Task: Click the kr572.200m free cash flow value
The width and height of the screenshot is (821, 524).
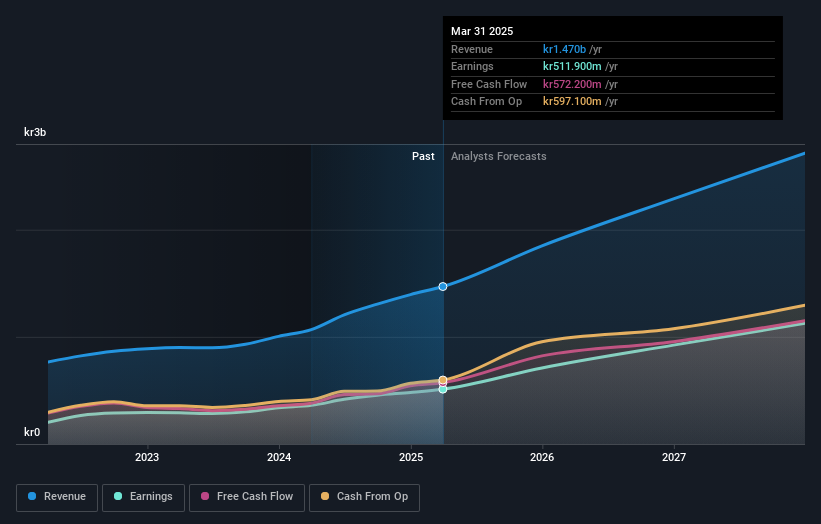Action: point(572,84)
